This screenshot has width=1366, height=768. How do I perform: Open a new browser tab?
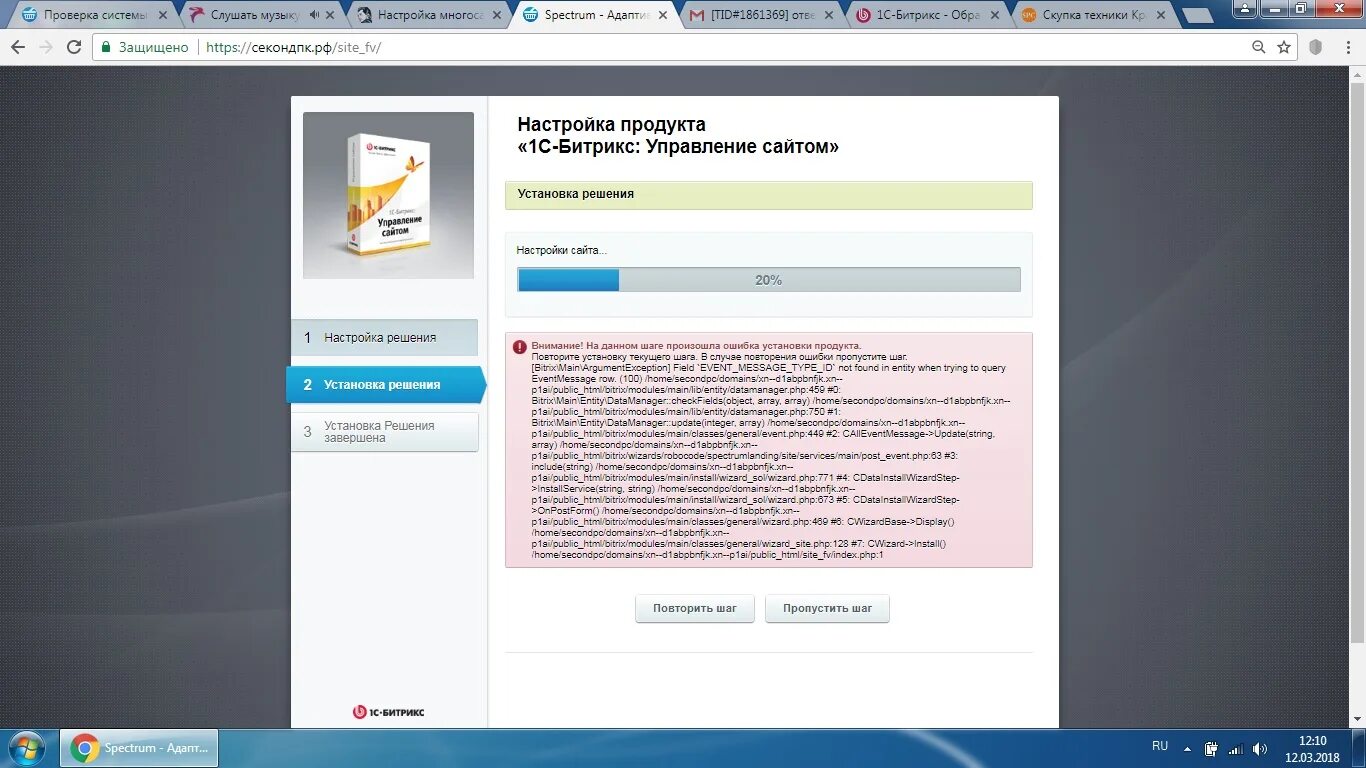tap(1197, 16)
